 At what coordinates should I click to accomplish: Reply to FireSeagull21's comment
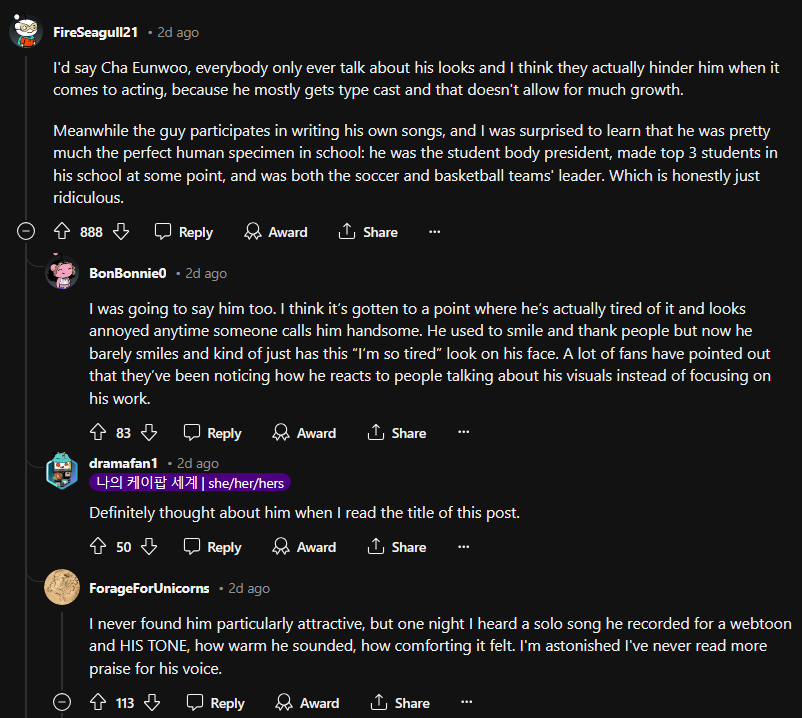coord(184,232)
